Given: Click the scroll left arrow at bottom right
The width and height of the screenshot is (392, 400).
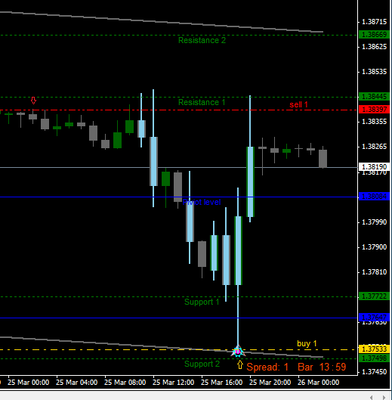Looking at the screenshot, I should 372,397.
